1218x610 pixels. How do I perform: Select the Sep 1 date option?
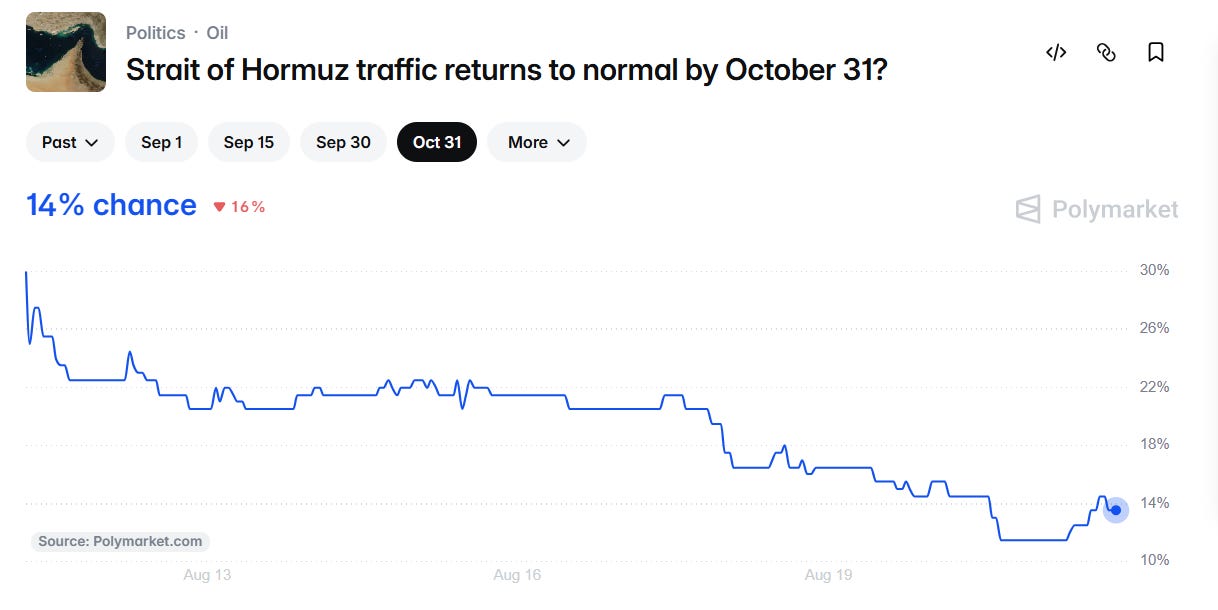click(x=161, y=142)
